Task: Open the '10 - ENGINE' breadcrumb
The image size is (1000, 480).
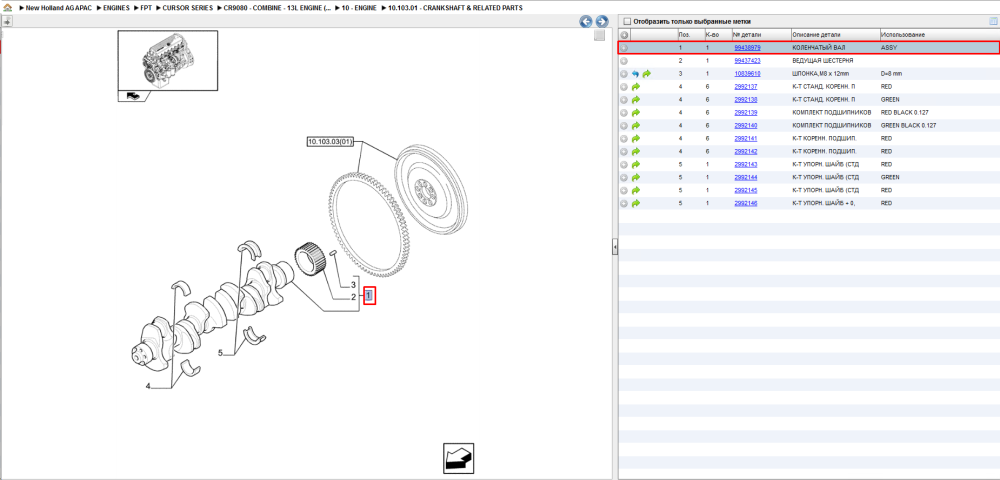Action: coord(359,8)
